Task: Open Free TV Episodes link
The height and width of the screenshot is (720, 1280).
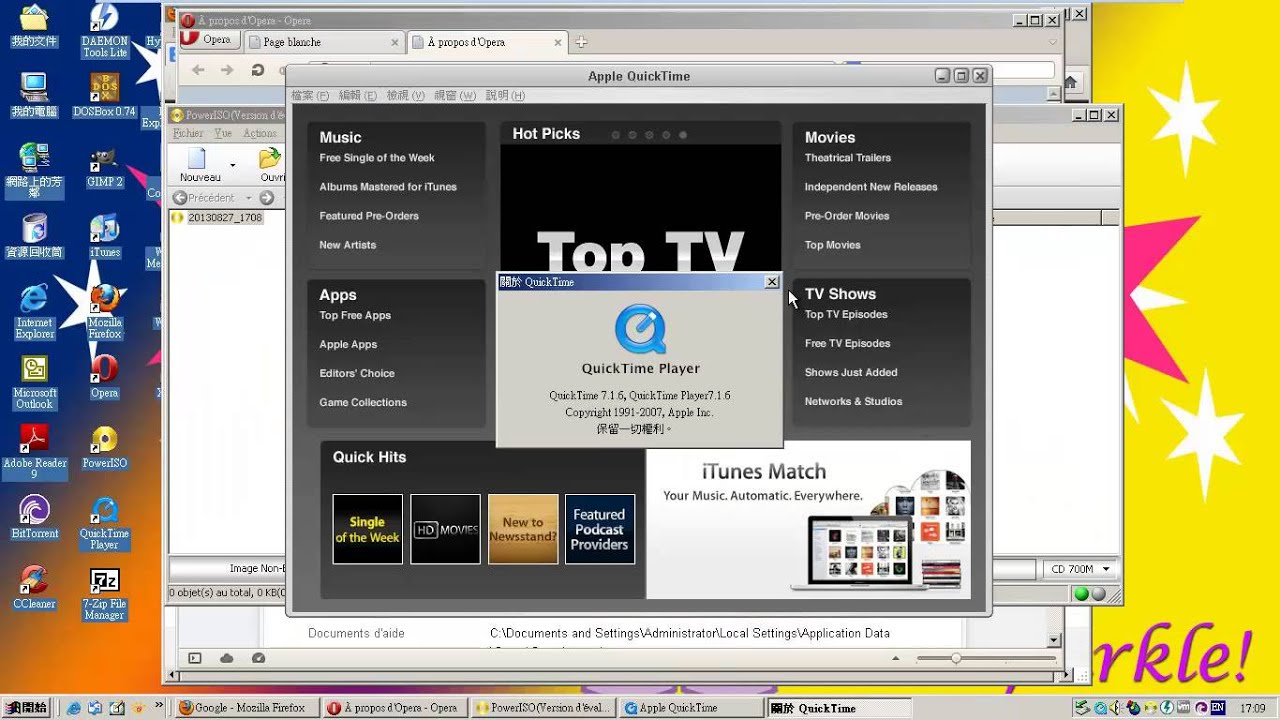Action: (847, 343)
